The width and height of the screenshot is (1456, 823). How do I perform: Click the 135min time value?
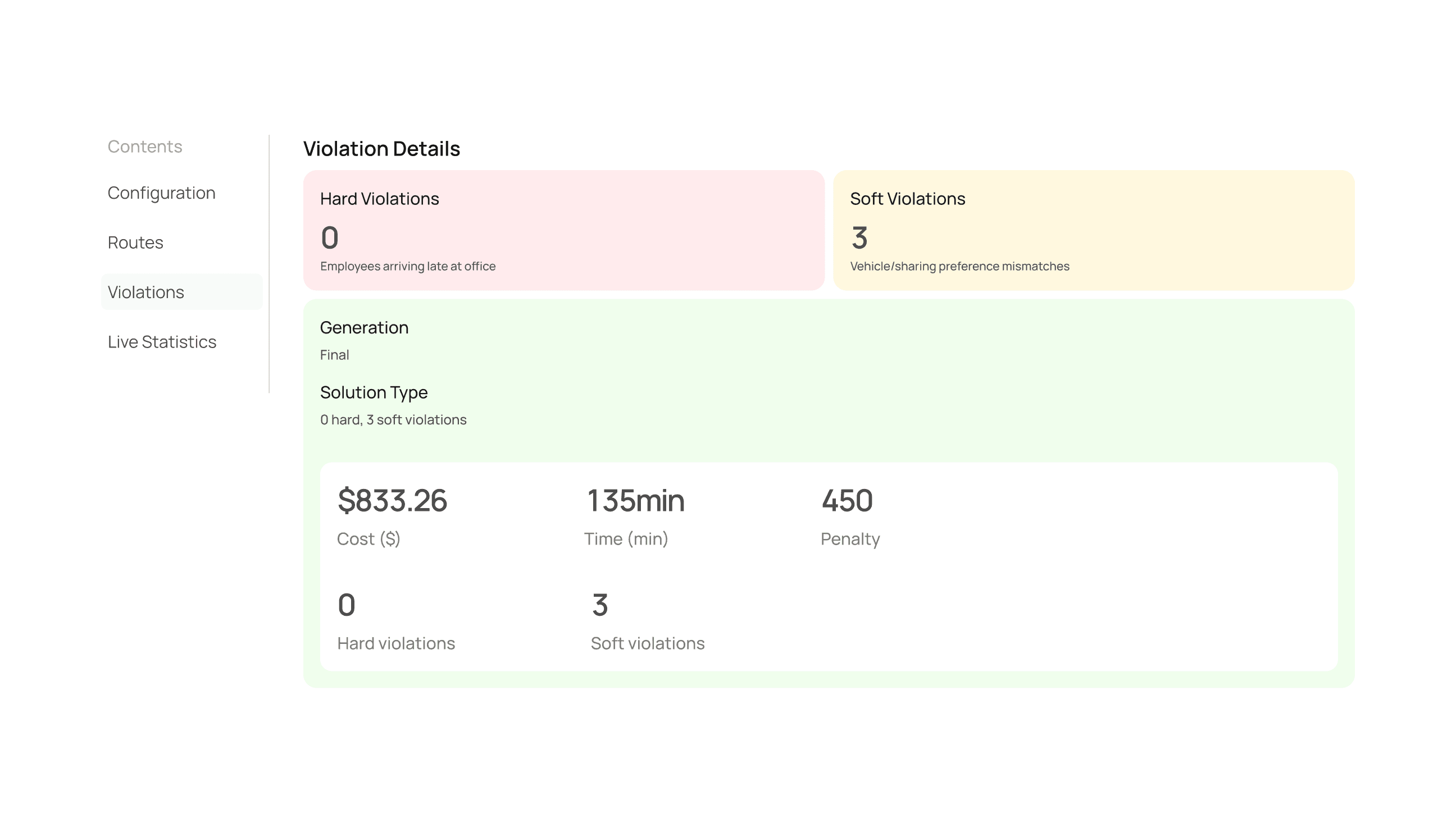point(635,501)
